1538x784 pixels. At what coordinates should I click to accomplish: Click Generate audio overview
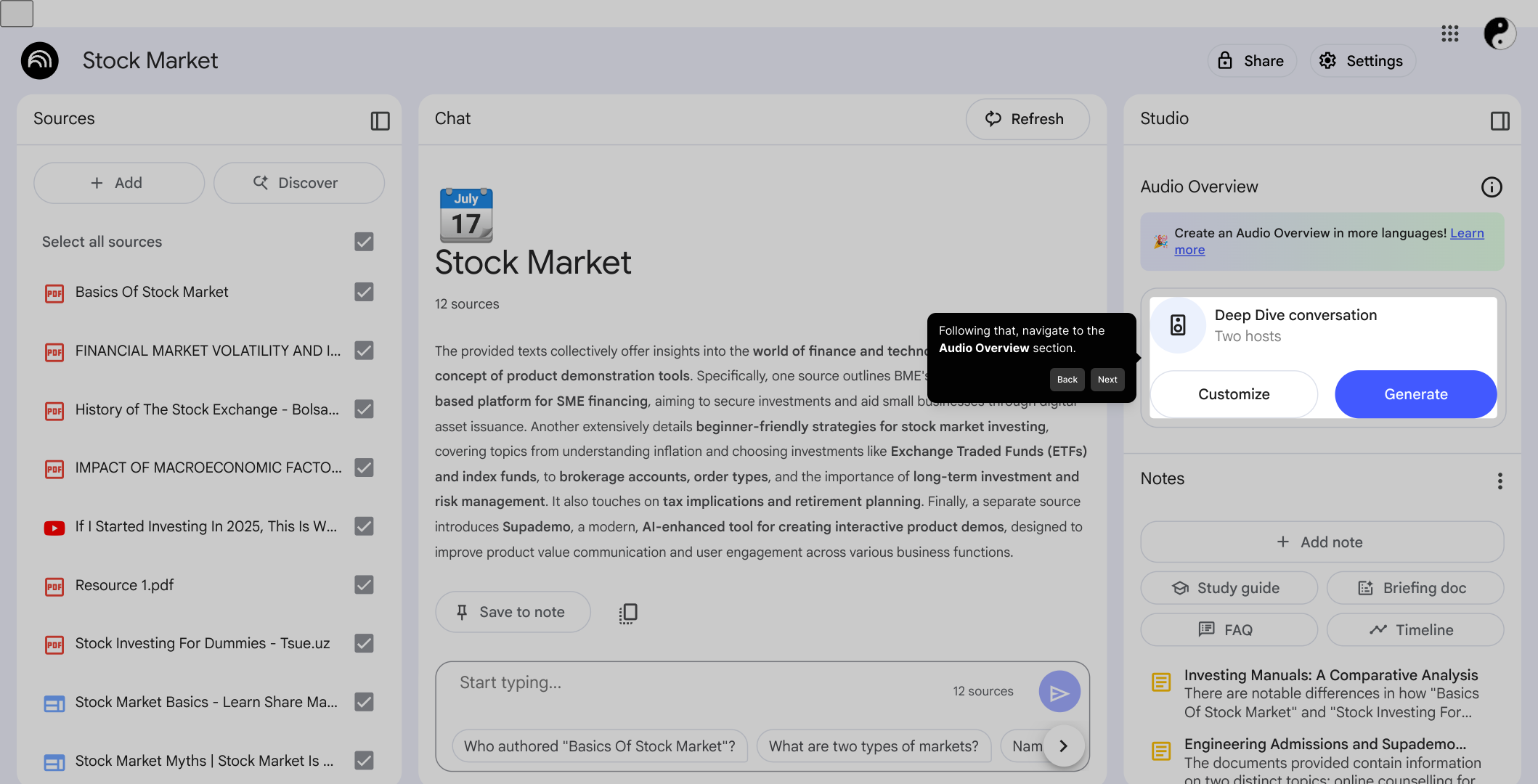(1415, 394)
